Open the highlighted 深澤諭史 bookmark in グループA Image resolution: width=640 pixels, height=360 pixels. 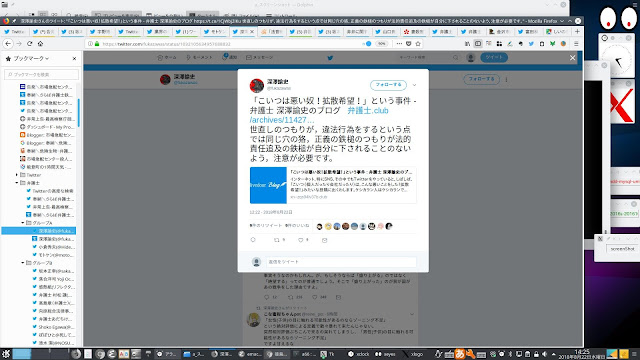pos(39,231)
